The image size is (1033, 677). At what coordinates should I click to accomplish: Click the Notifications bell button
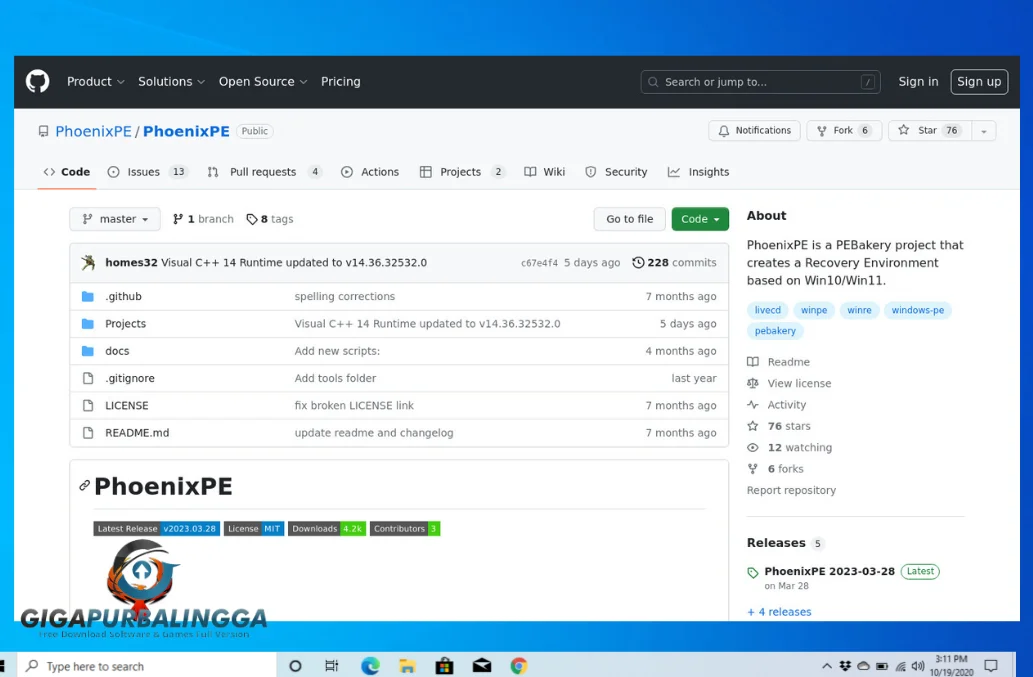click(754, 130)
